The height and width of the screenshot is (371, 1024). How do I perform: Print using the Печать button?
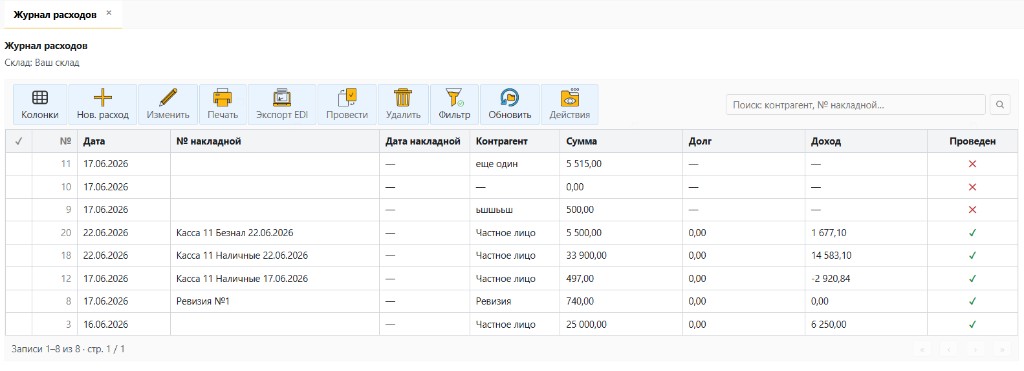pos(223,105)
